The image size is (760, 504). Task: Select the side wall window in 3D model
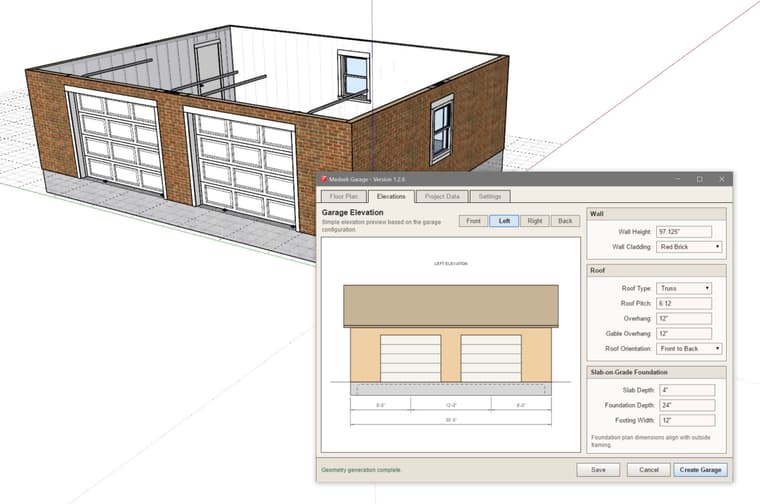pyautogui.click(x=442, y=130)
